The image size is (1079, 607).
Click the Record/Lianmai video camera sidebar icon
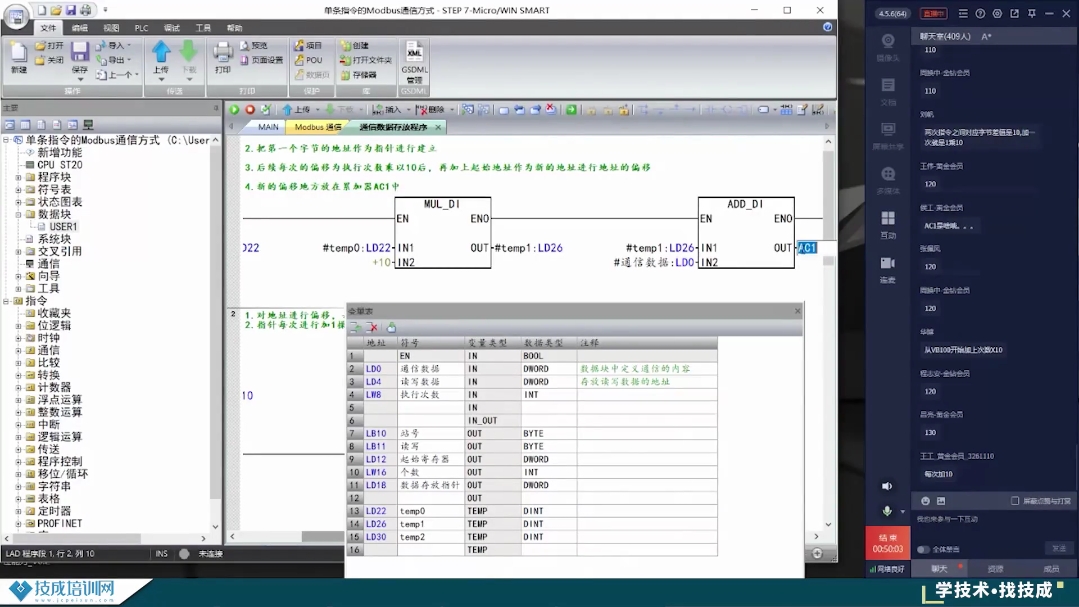pos(888,263)
